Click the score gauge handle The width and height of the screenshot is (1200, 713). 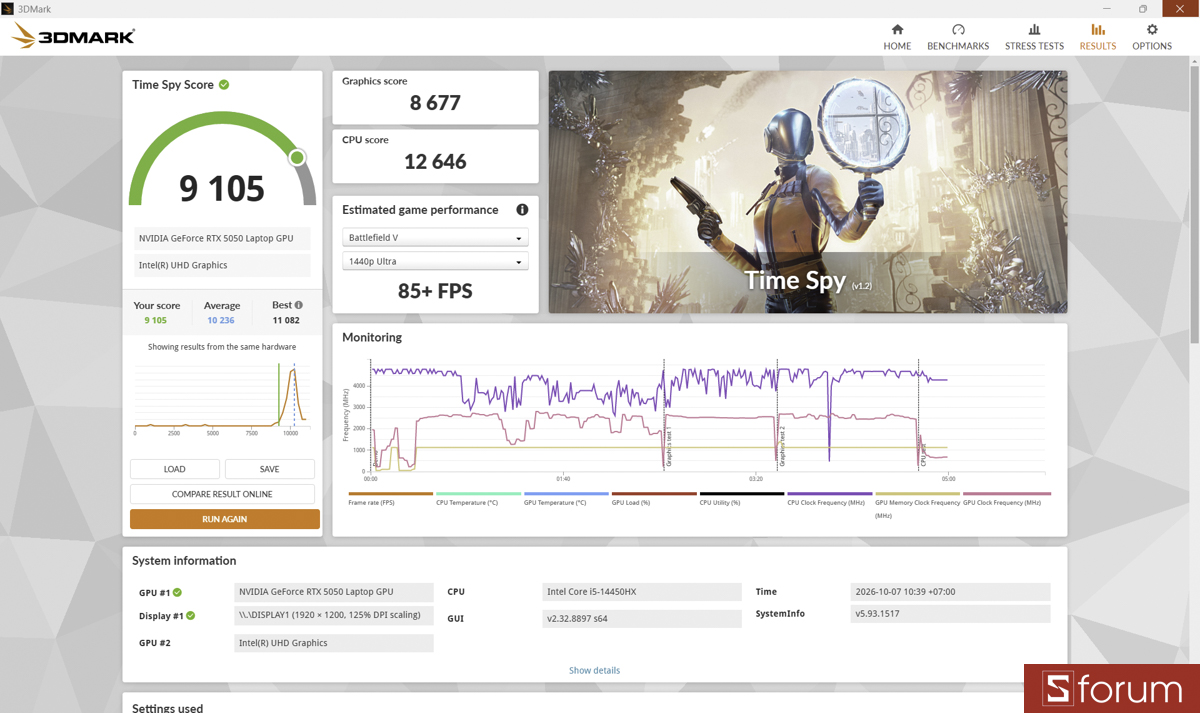297,158
